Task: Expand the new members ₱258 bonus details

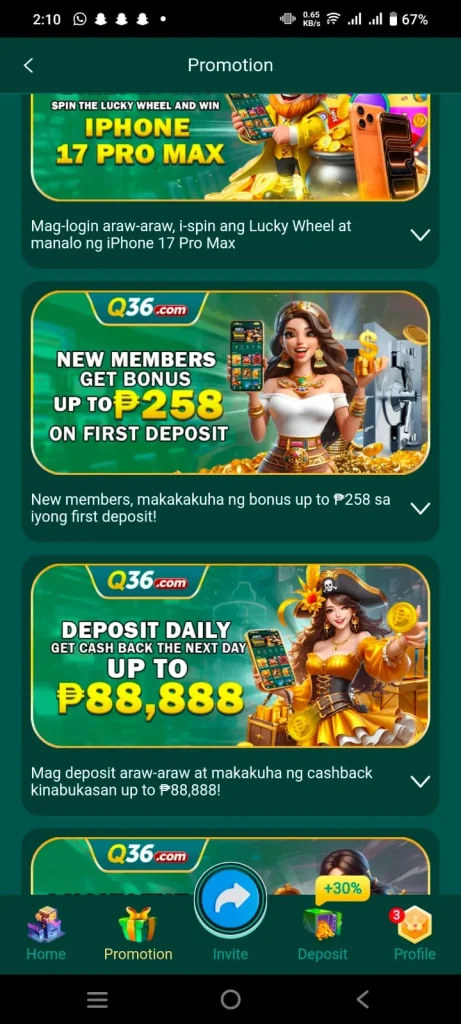Action: (x=421, y=507)
